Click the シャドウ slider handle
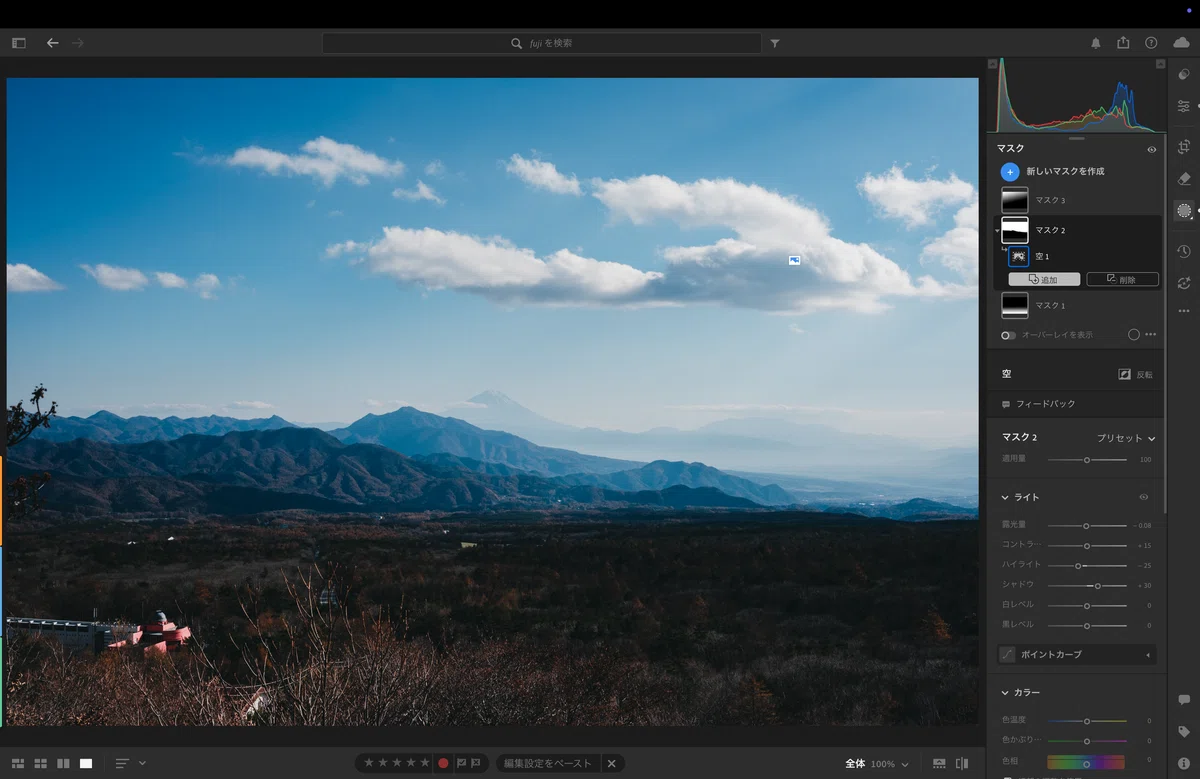Screen dimensions: 1200x779 click(1098, 585)
